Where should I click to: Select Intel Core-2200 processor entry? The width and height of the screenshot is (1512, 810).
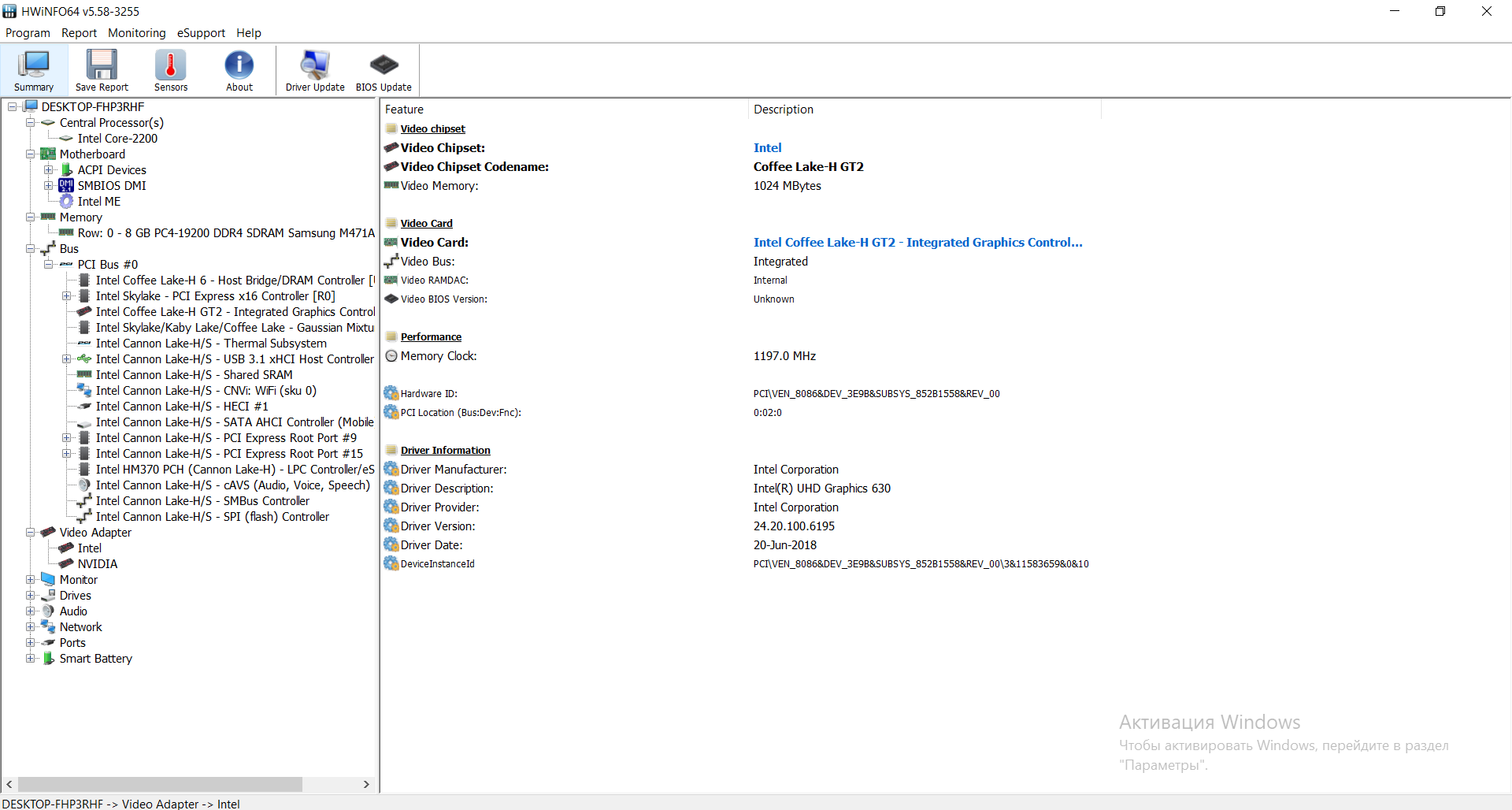[117, 138]
